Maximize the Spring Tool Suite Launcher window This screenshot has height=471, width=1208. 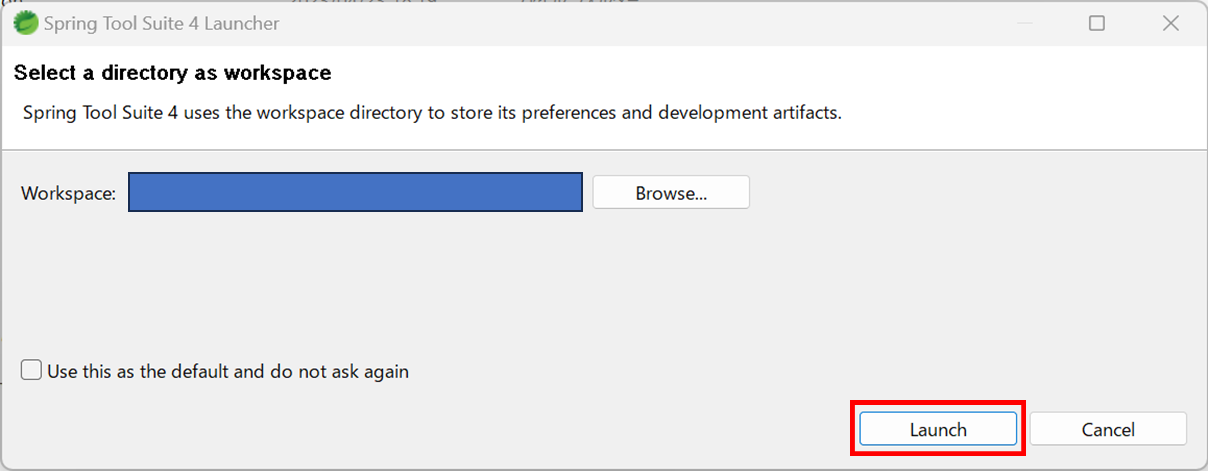click(1097, 23)
